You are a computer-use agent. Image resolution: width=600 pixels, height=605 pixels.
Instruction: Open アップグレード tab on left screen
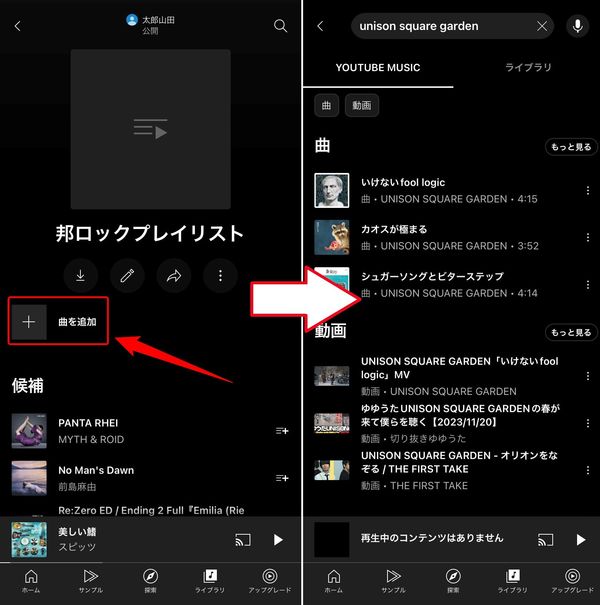(270, 581)
